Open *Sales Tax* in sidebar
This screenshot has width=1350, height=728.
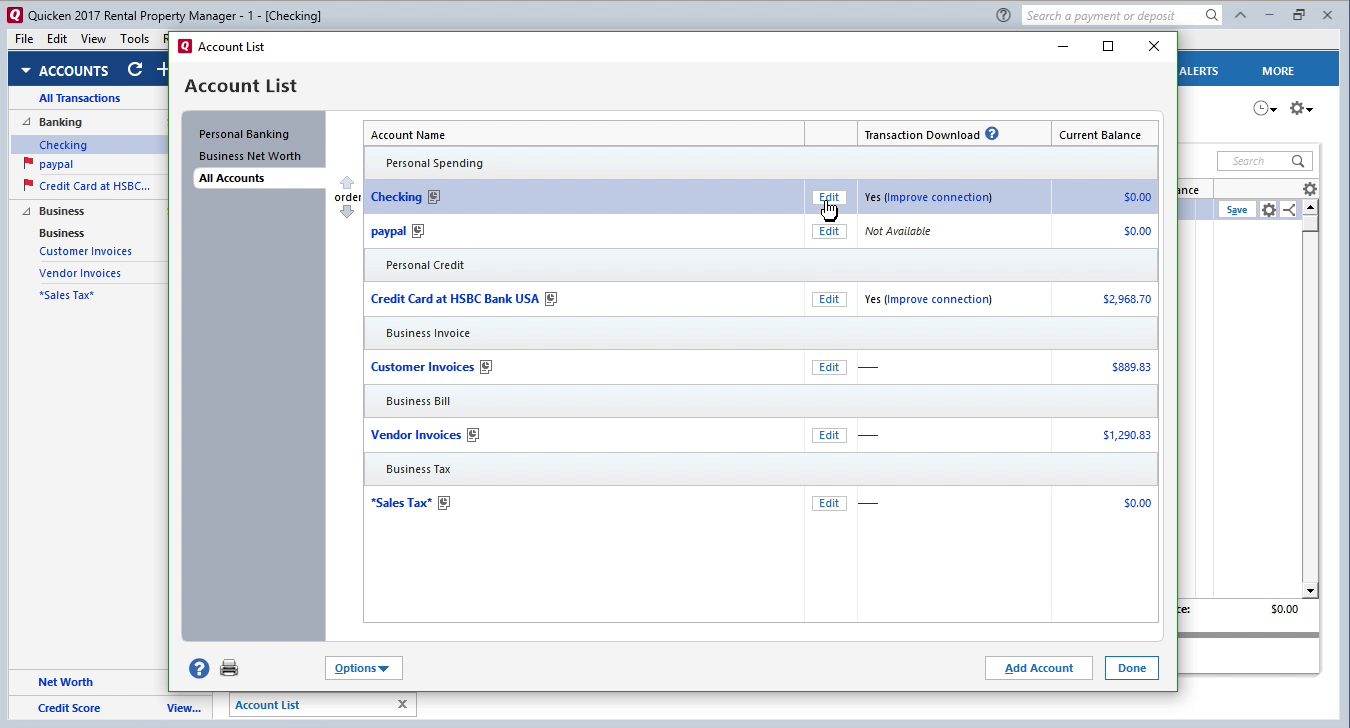tap(67, 295)
